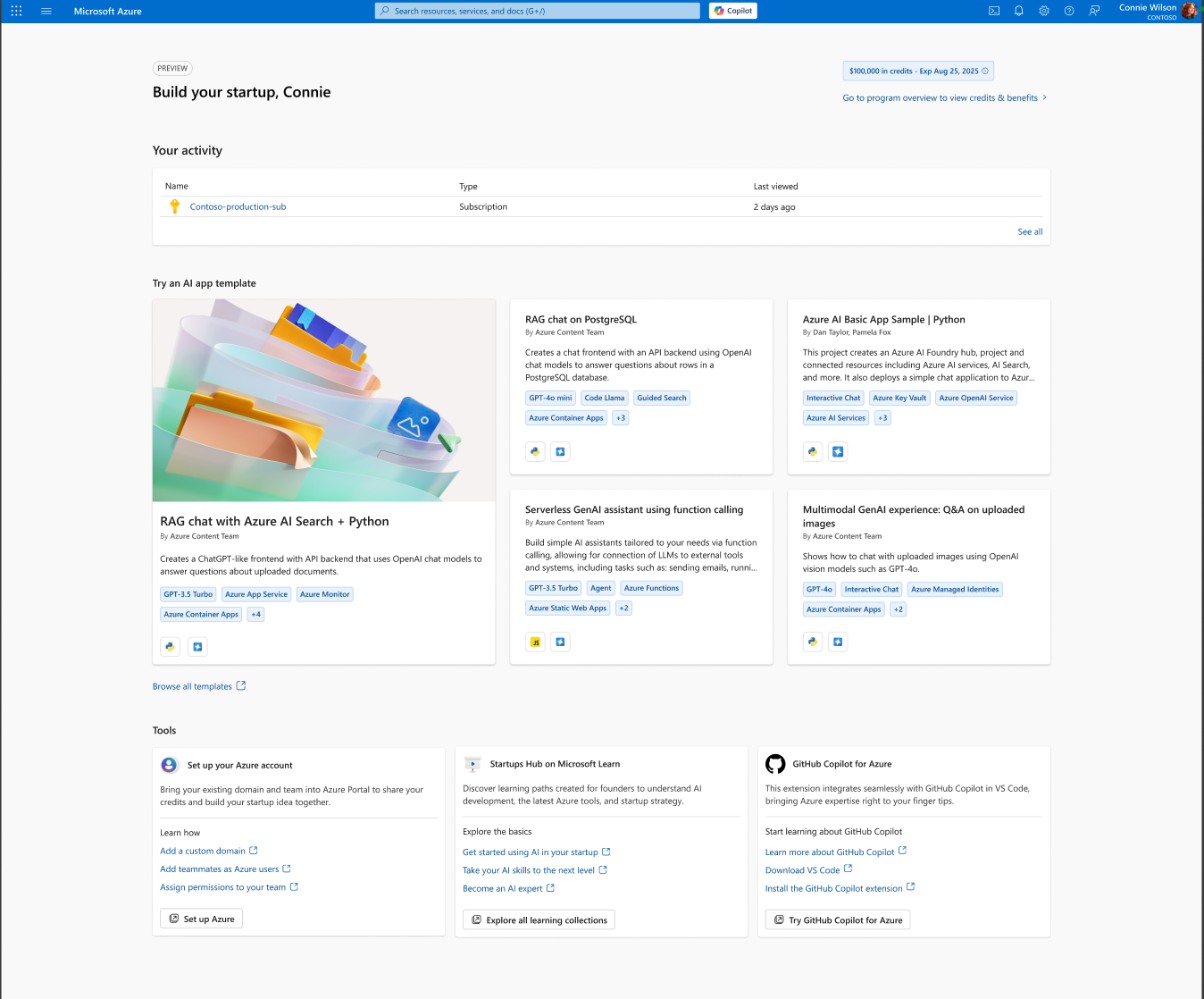
Task: Select the Azure Functions tag
Action: coord(651,589)
